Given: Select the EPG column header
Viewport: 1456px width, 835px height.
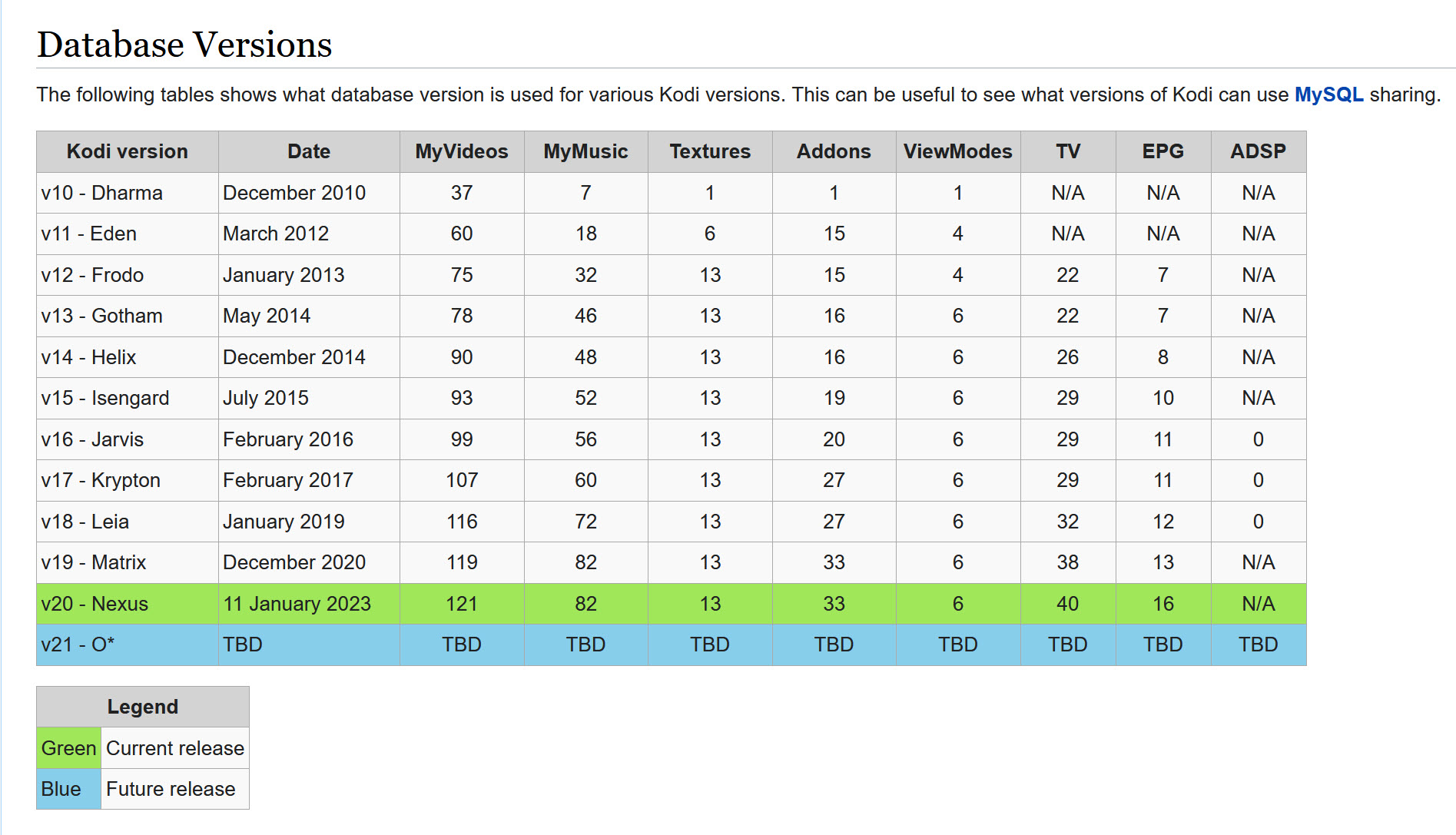Looking at the screenshot, I should [1163, 151].
